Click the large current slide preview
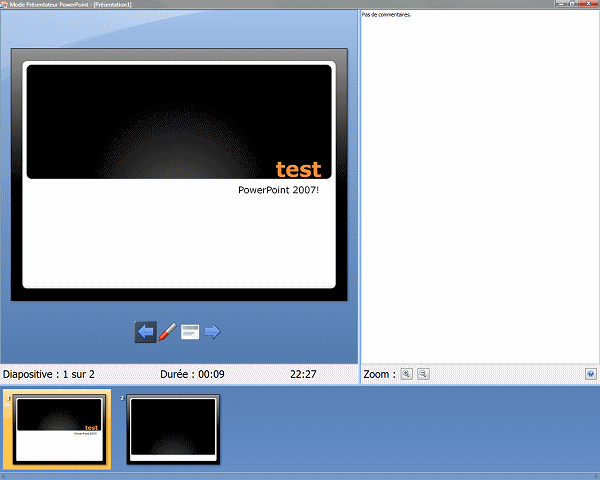Screen dimensions: 600x480 click(x=179, y=175)
